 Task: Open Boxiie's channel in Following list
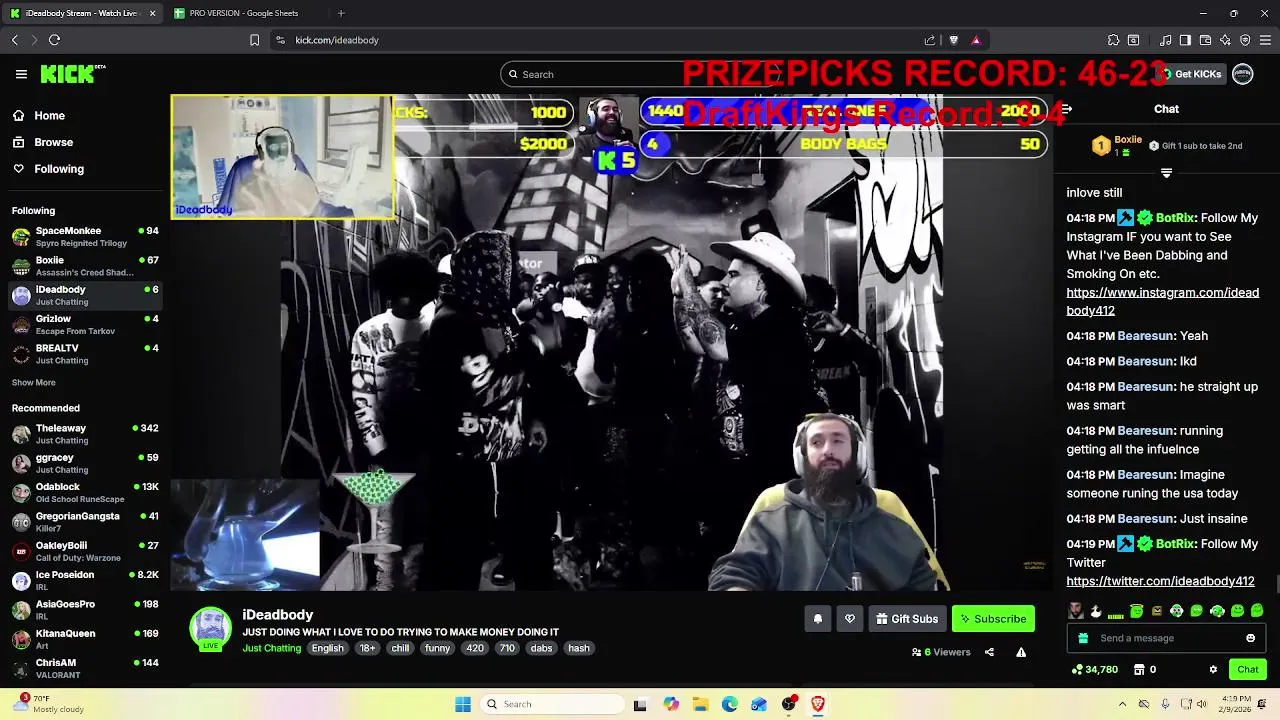point(85,266)
